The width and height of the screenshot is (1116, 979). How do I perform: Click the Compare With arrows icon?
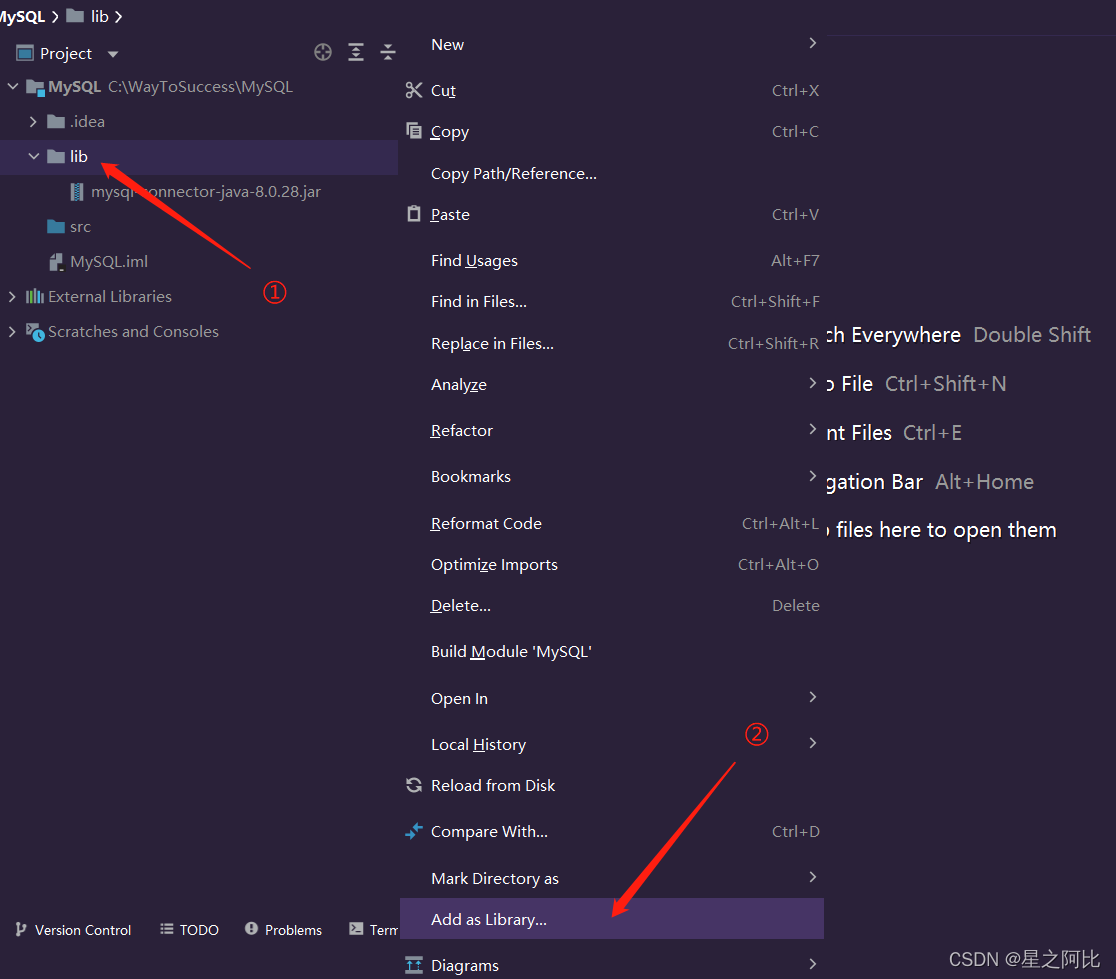pos(414,830)
